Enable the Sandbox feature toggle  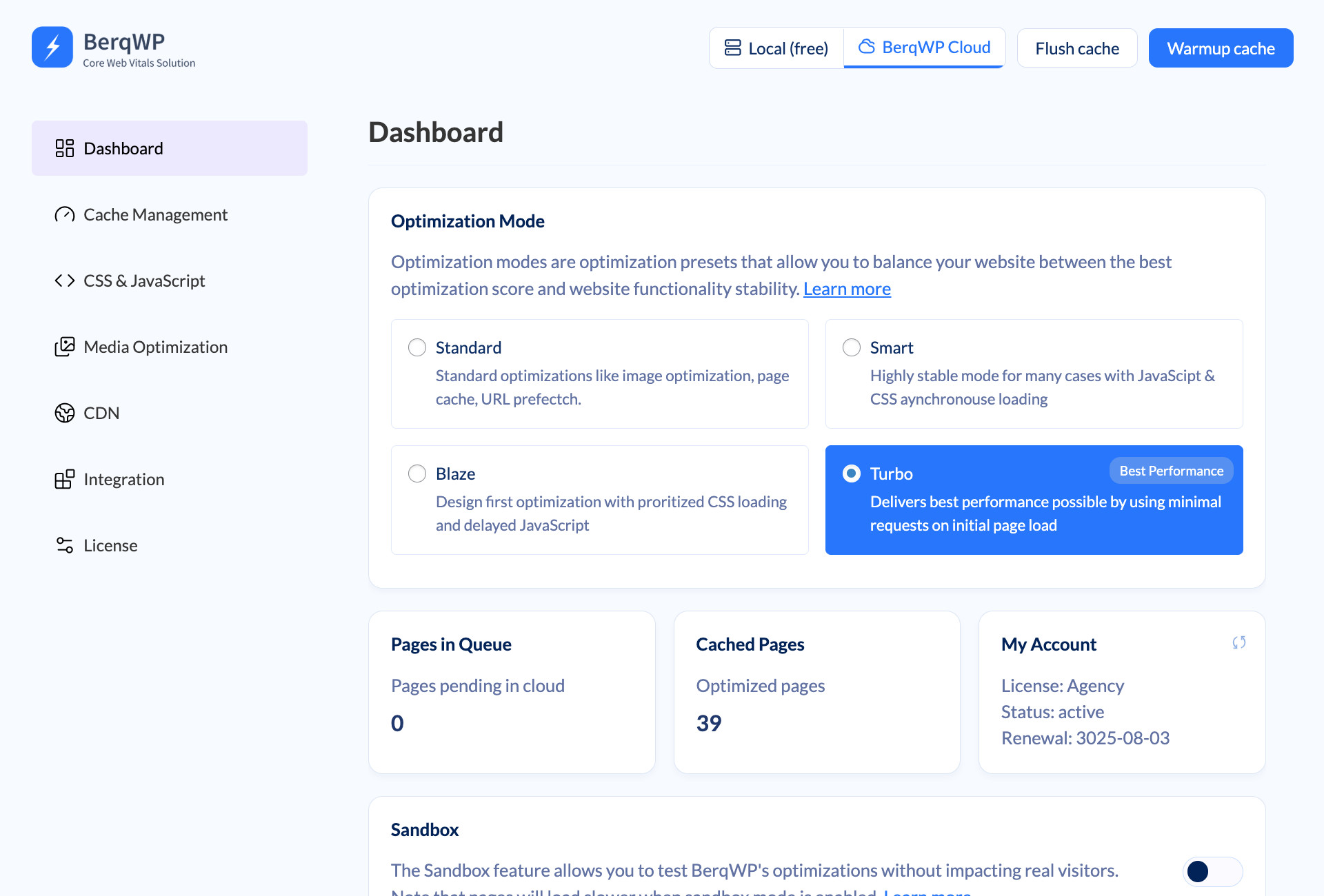point(1212,871)
